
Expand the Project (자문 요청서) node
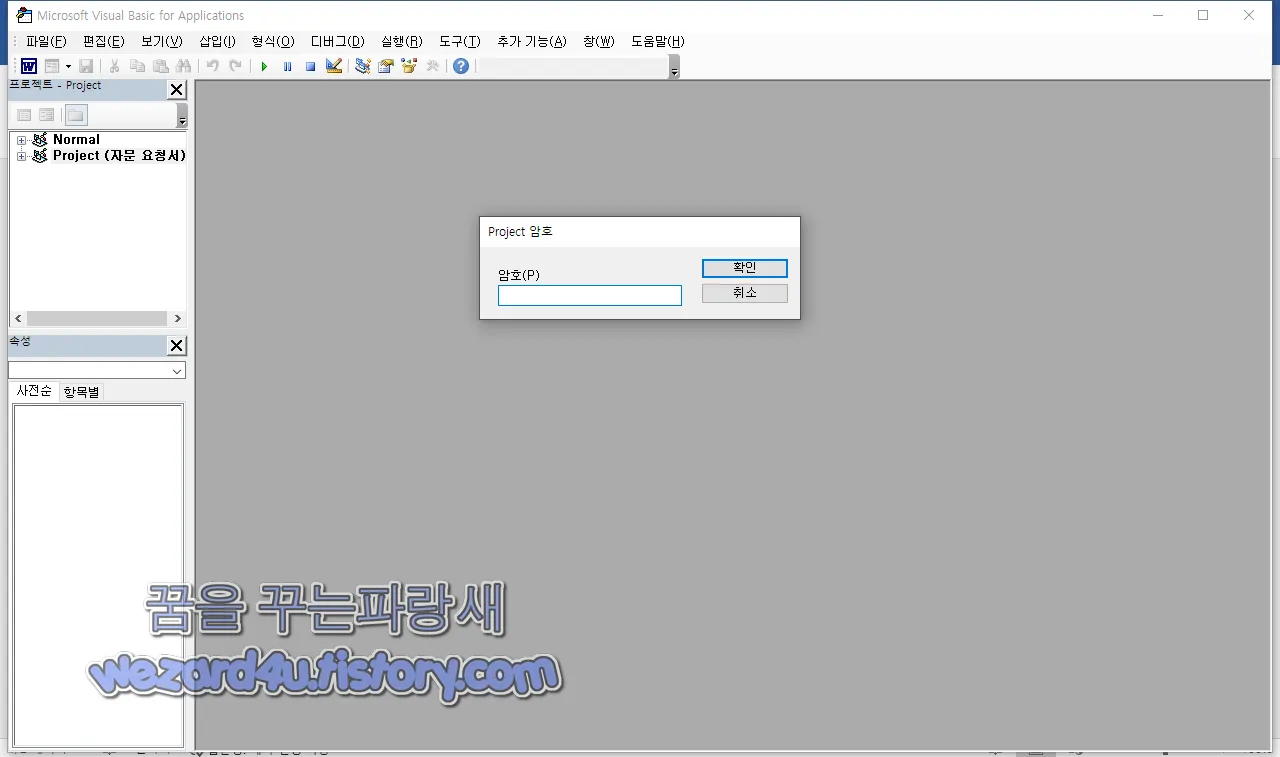(21, 156)
